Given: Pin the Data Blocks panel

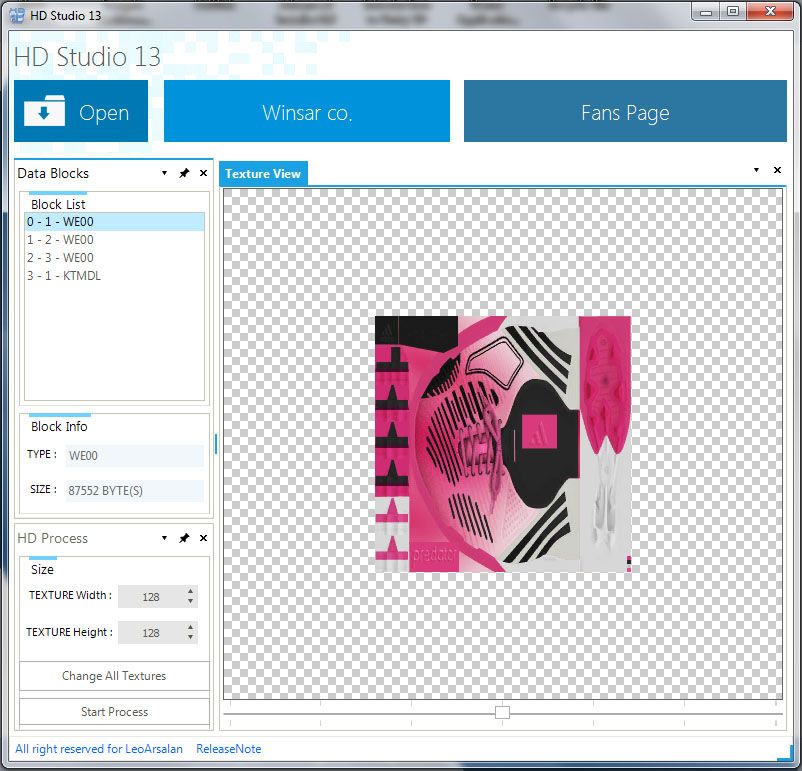Looking at the screenshot, I should [184, 174].
